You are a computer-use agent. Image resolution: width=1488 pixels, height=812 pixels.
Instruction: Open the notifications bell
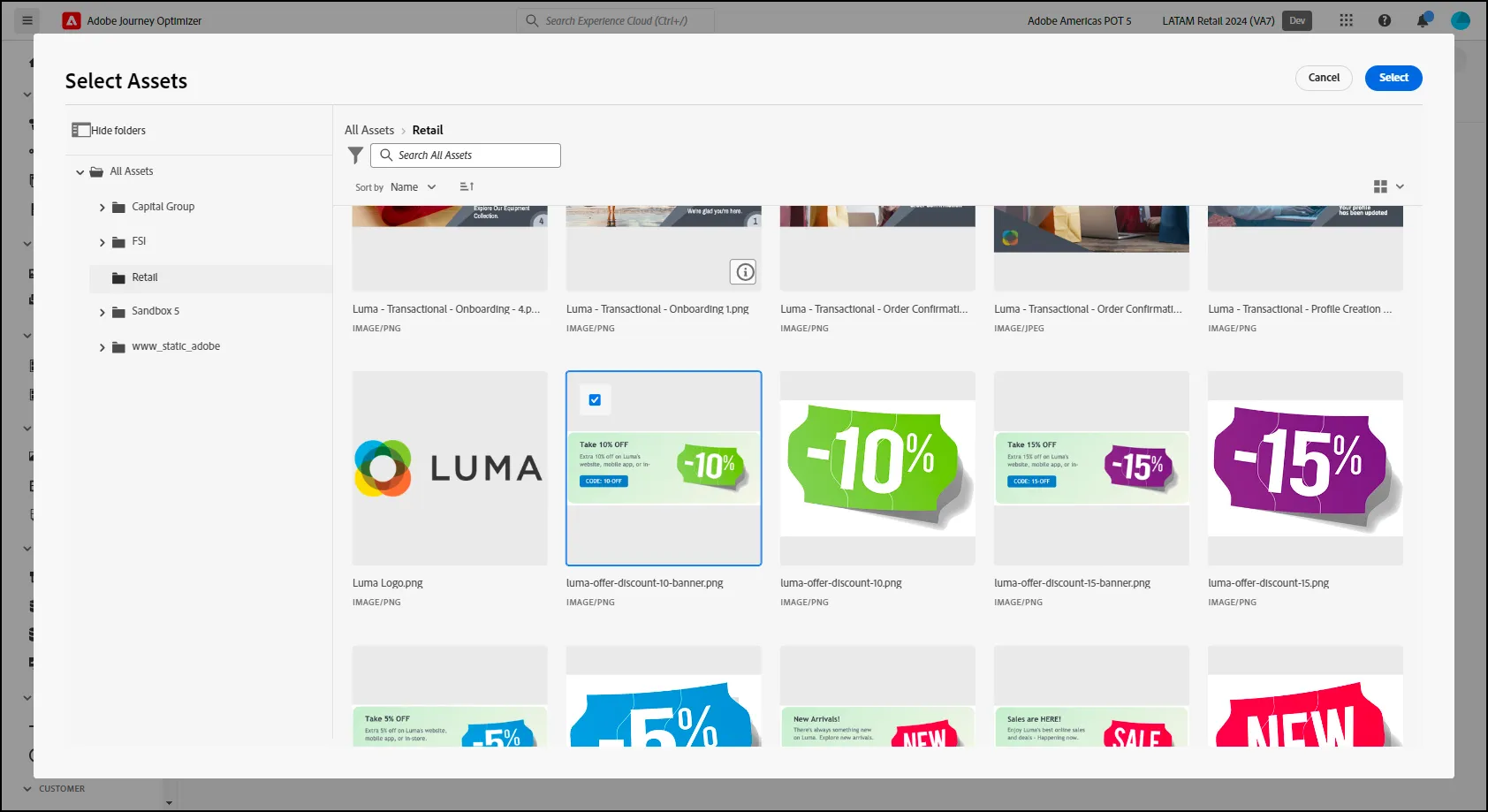tap(1423, 20)
